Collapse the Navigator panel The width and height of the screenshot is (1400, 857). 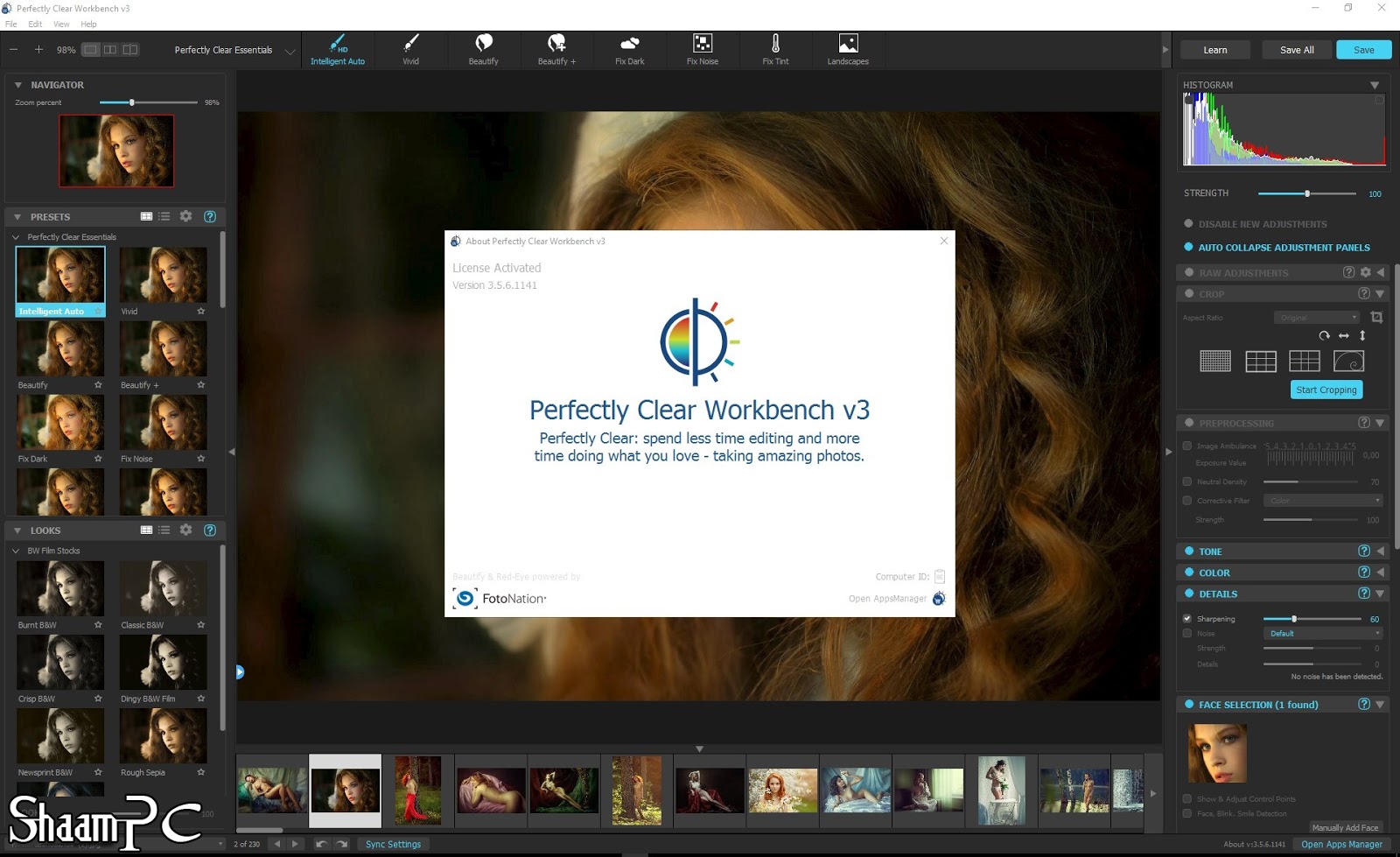[x=17, y=85]
